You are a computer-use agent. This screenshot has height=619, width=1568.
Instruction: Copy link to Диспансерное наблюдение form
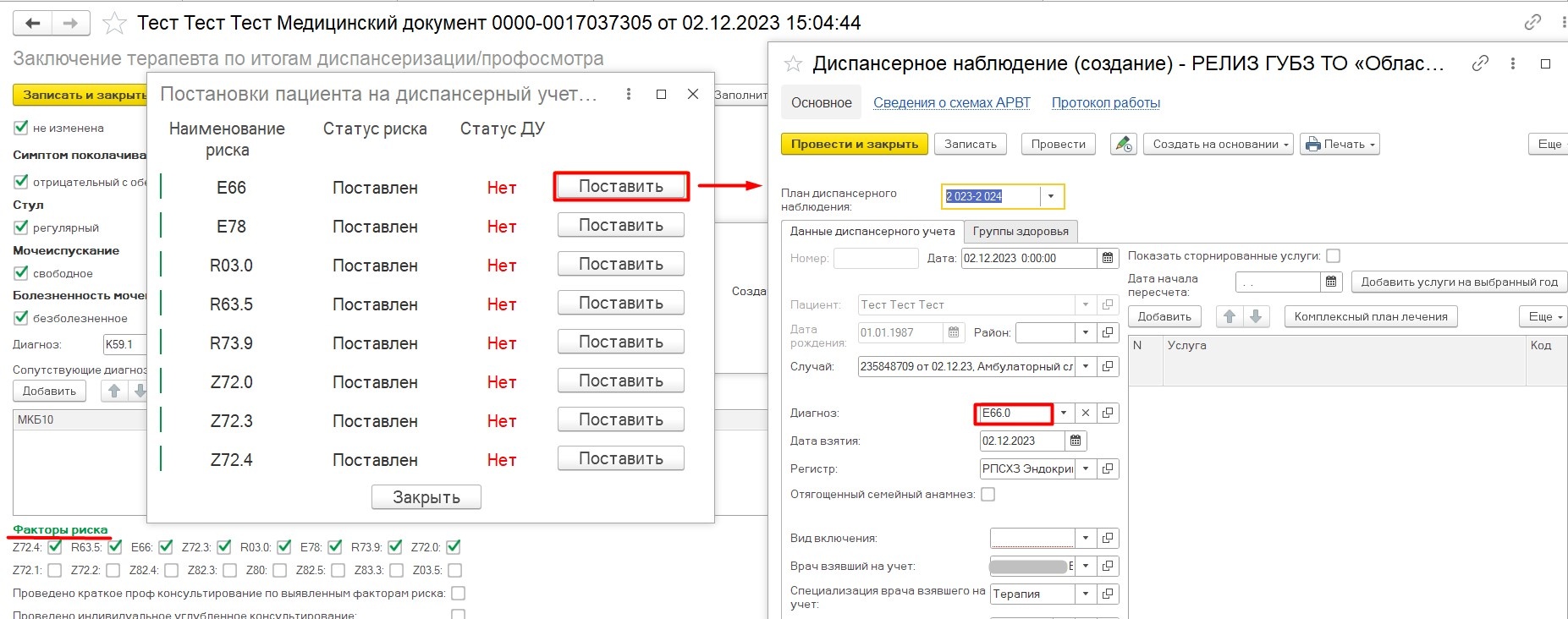click(1480, 63)
